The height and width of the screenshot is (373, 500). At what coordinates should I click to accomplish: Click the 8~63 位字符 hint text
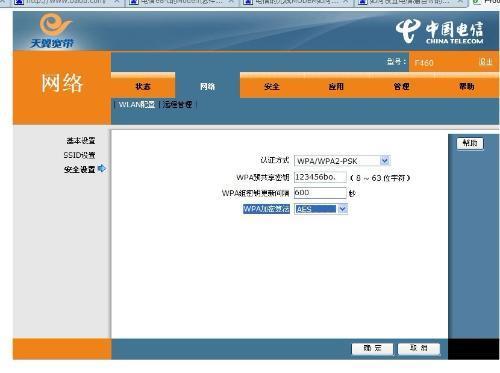[x=380, y=178]
